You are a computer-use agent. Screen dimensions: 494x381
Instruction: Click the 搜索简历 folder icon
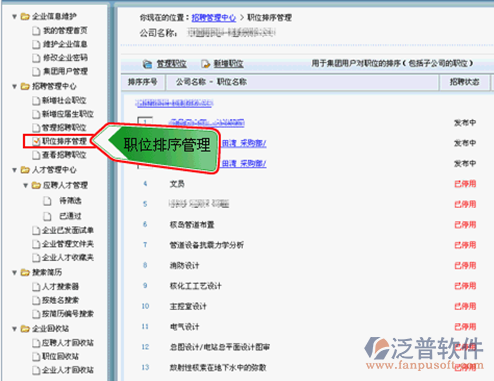click(x=25, y=272)
